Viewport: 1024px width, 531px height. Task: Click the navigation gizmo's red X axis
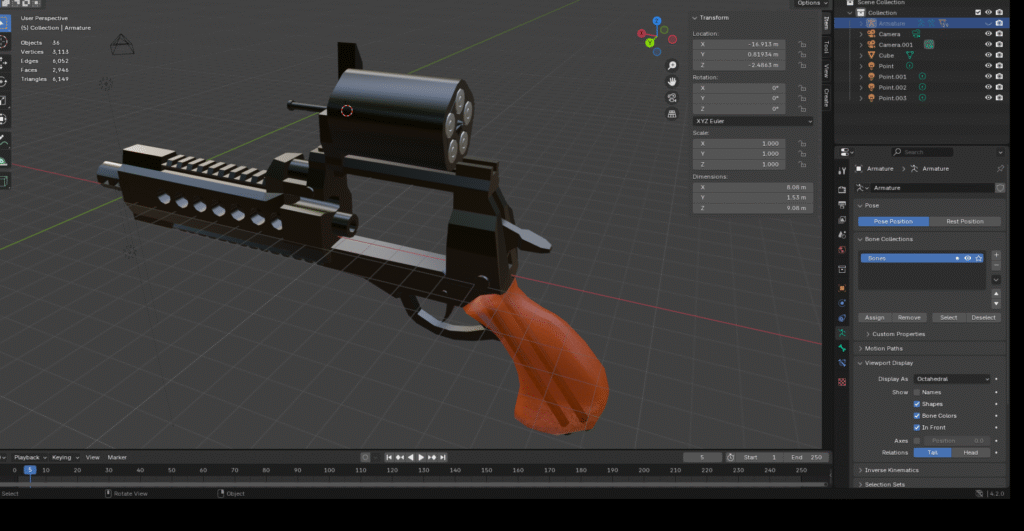(x=643, y=34)
